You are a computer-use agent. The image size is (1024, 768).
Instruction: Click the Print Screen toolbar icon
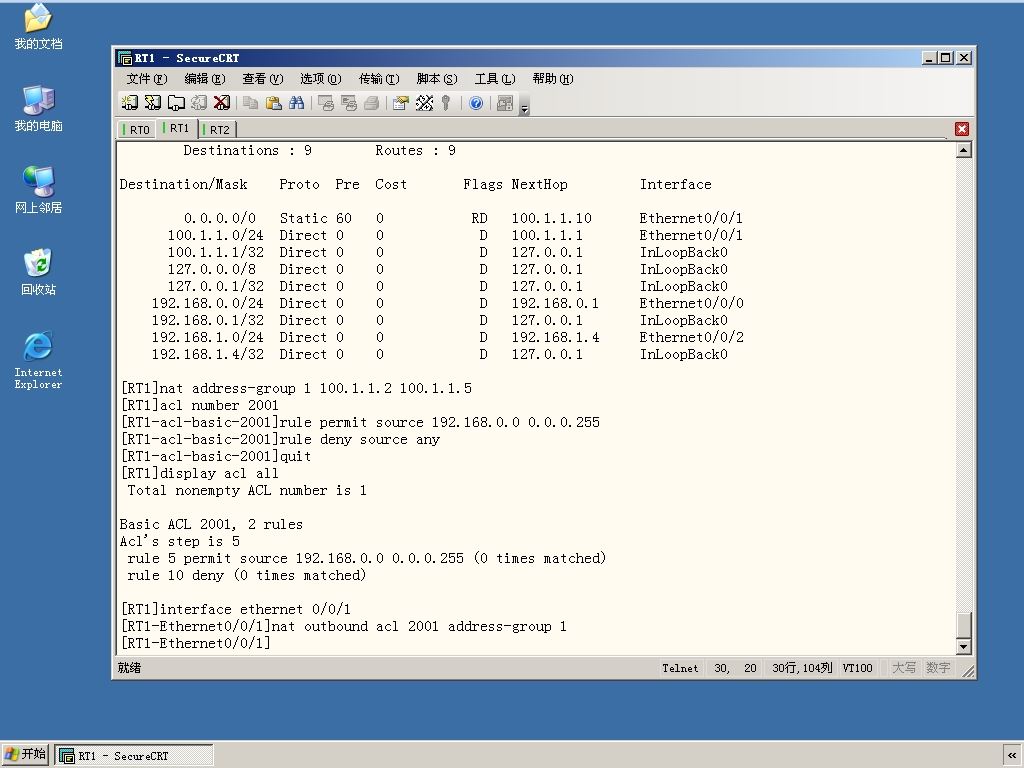pos(325,103)
